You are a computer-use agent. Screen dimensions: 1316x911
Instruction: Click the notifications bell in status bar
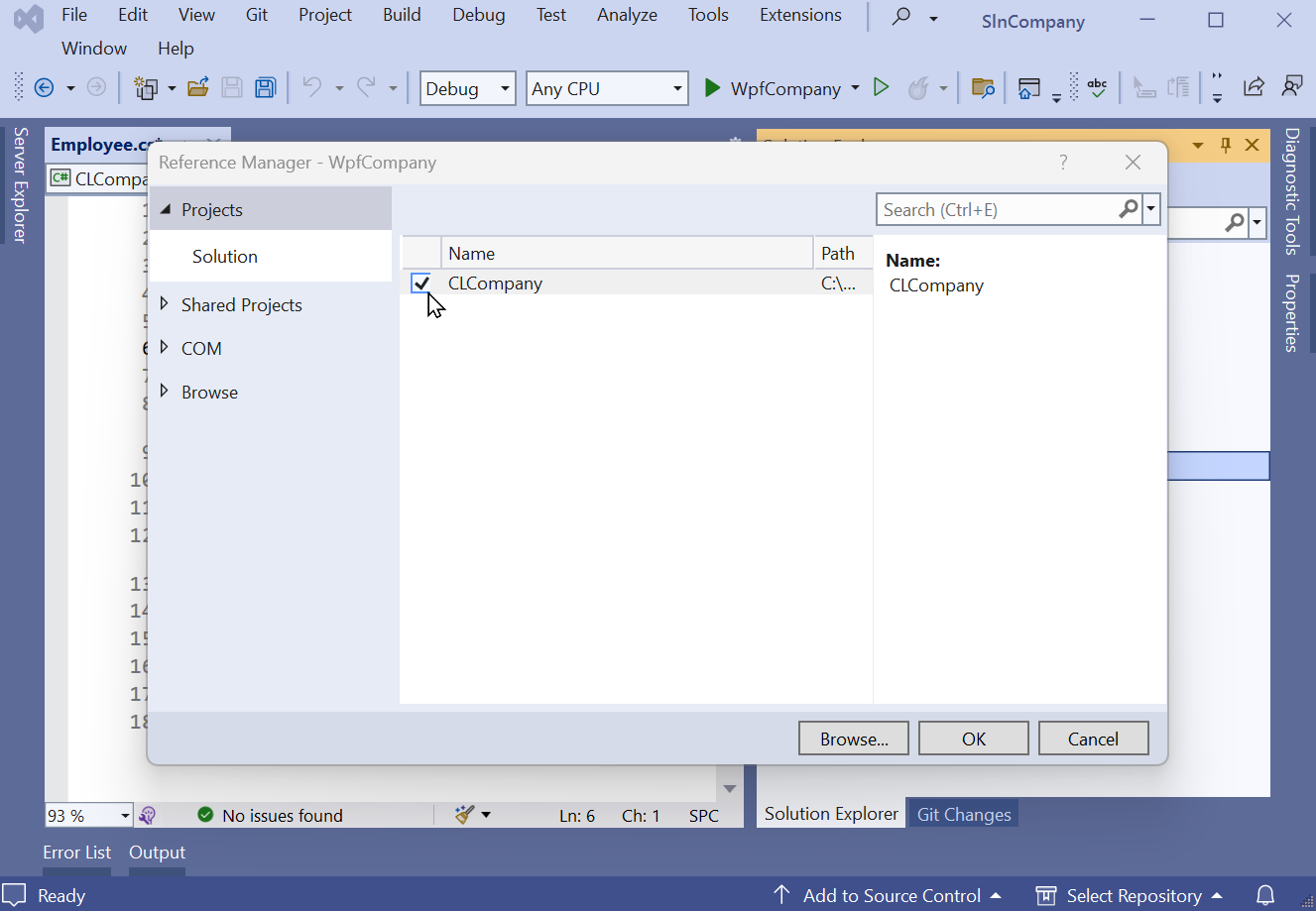1264,895
